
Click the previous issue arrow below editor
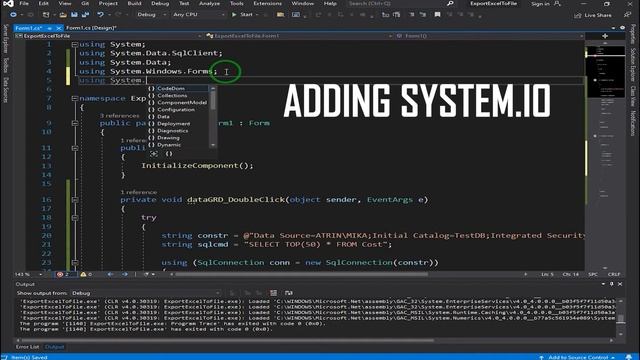[110, 274]
